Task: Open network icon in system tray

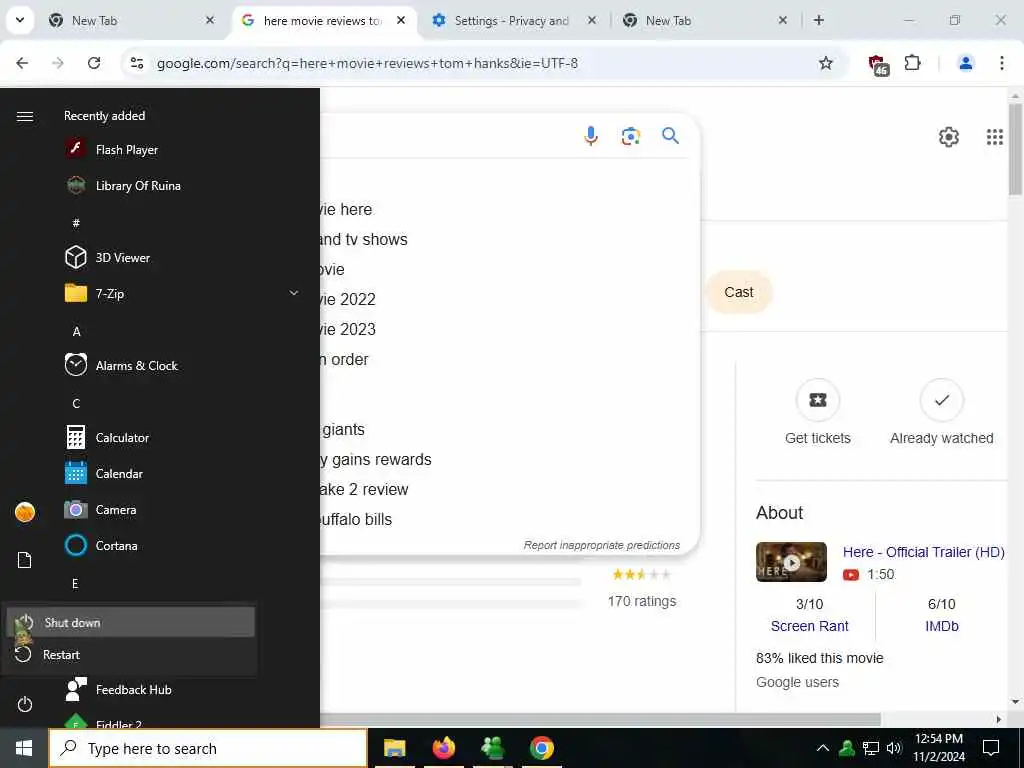Action: [x=871, y=748]
